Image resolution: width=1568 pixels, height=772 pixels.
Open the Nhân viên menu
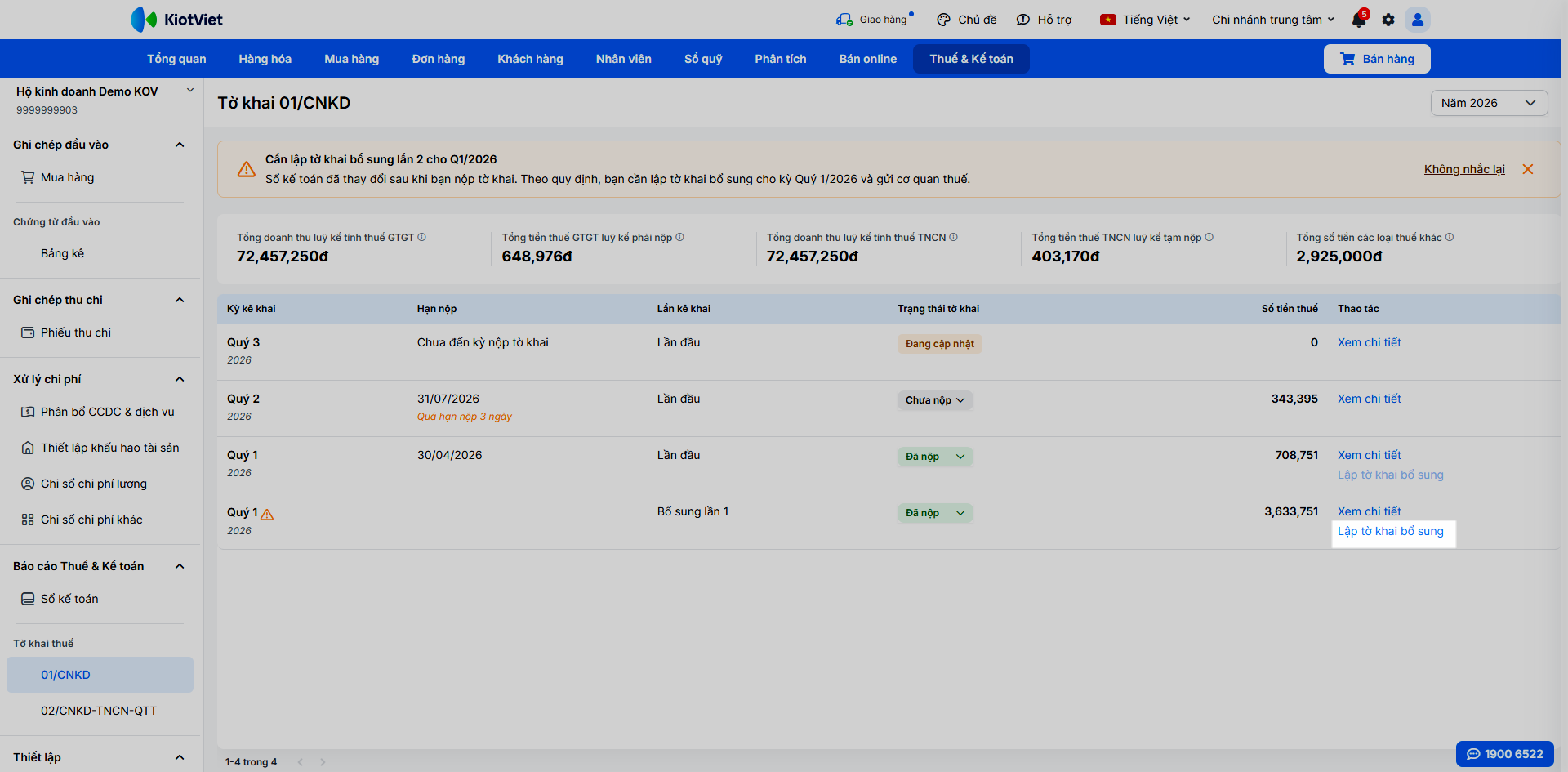coord(624,59)
